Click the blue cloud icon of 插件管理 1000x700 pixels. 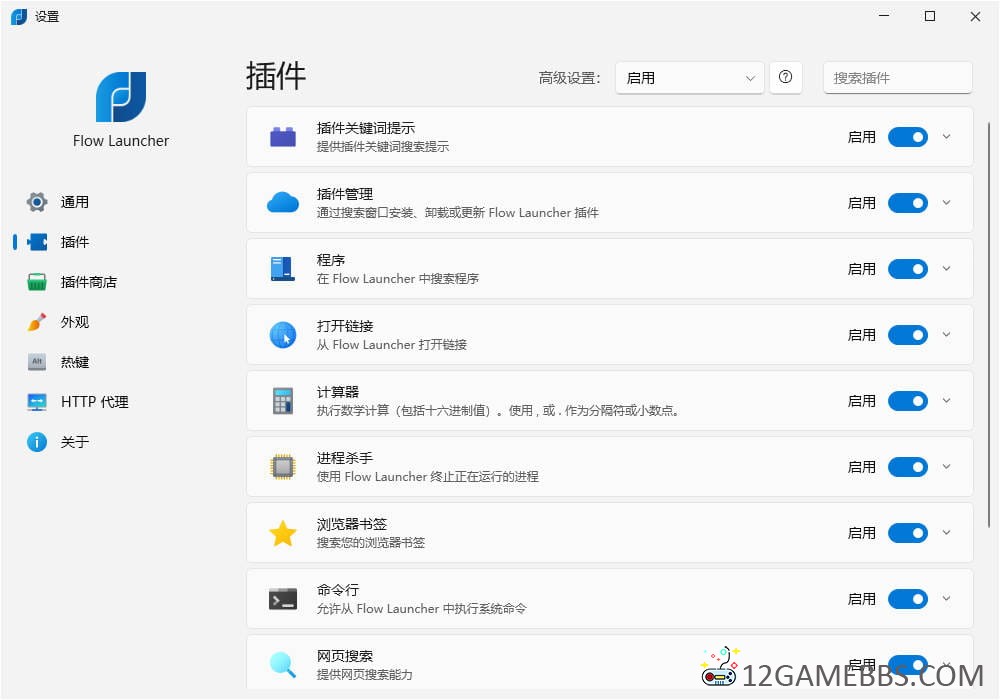click(283, 203)
